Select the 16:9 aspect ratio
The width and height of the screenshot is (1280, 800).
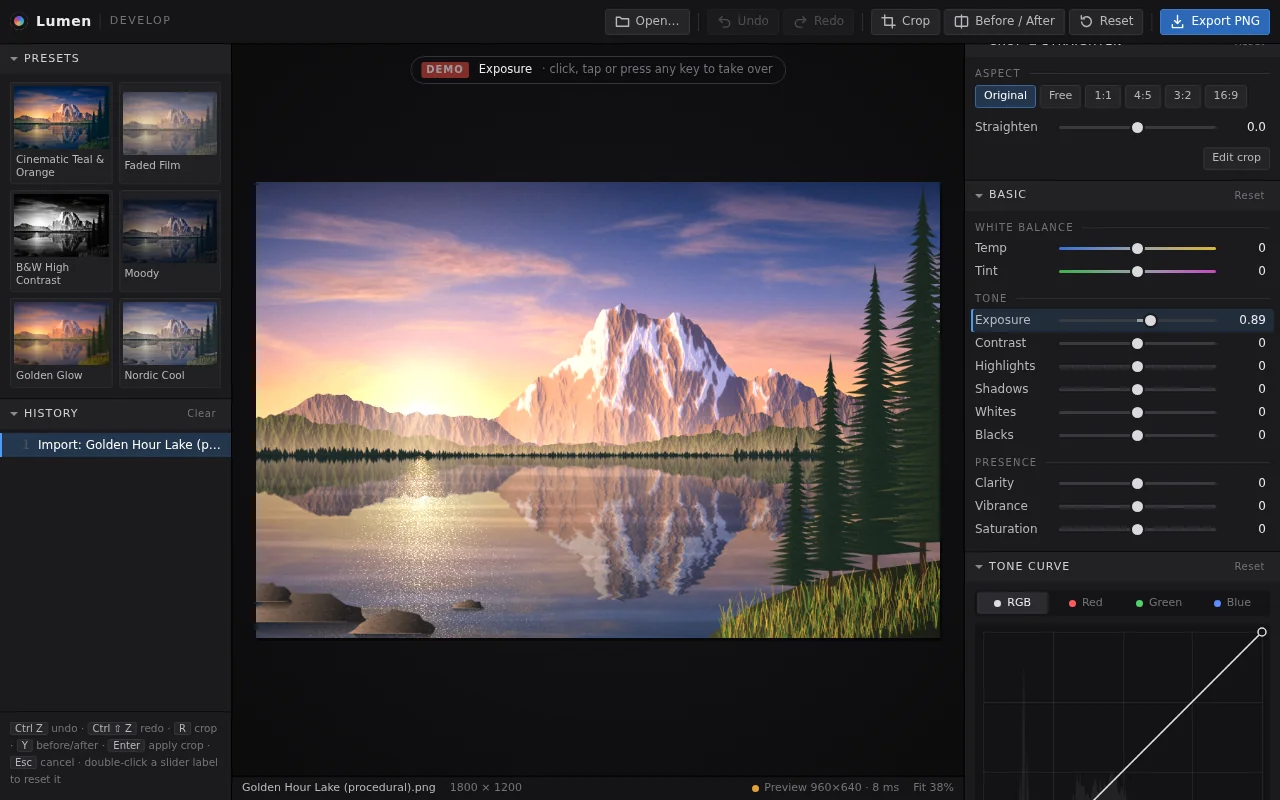(x=1226, y=96)
